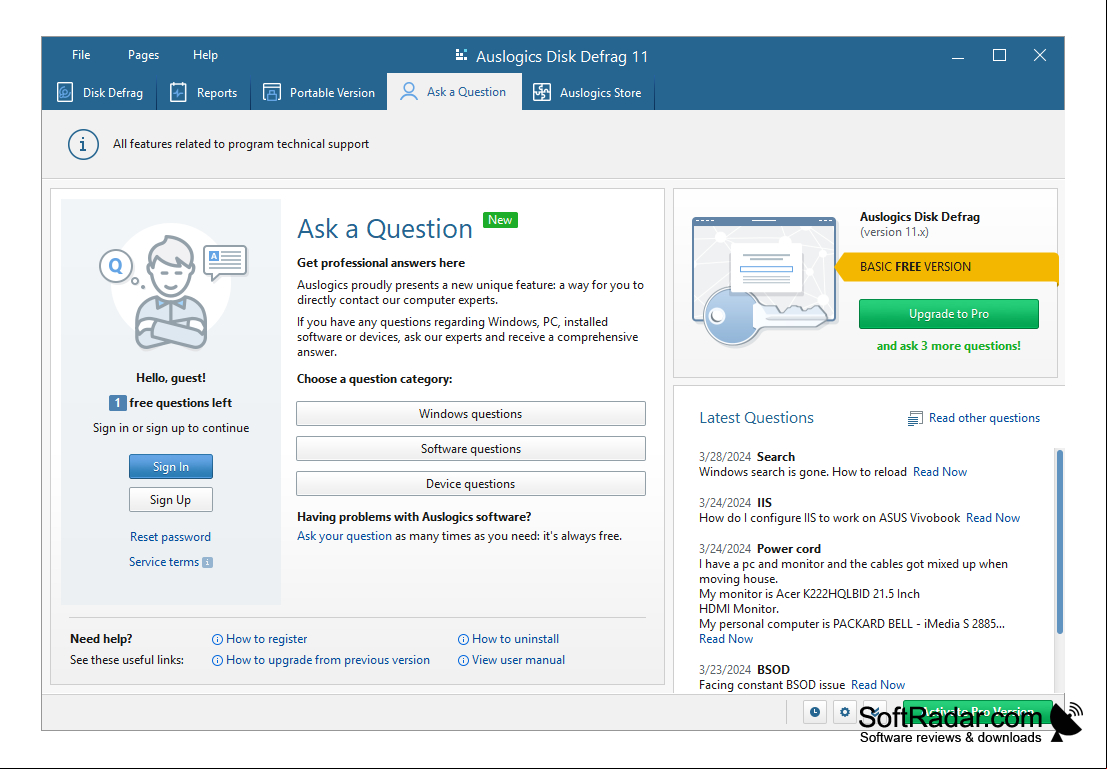The width and height of the screenshot is (1107, 769).
Task: Click the '1 free questions left' counter
Action: 170,403
